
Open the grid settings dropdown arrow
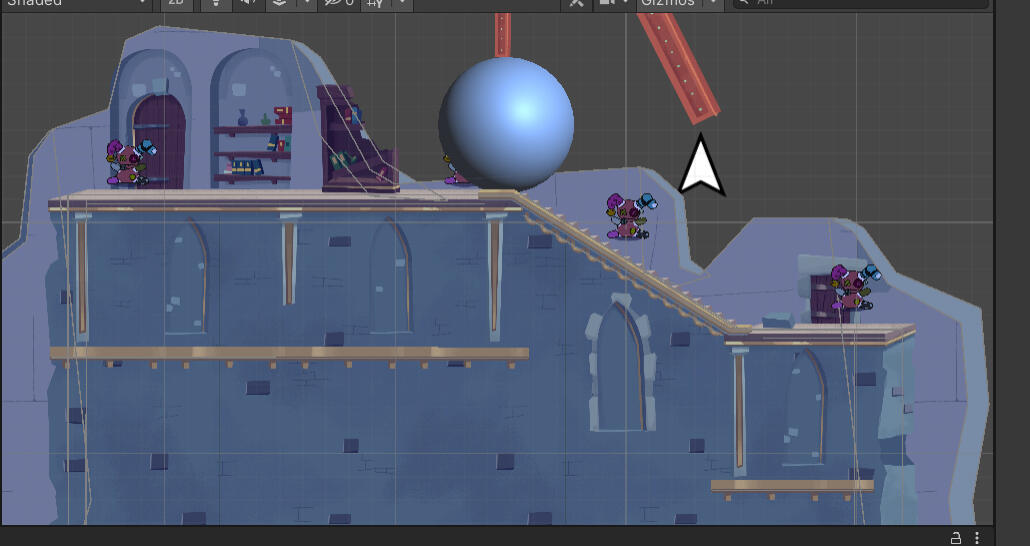point(402,3)
